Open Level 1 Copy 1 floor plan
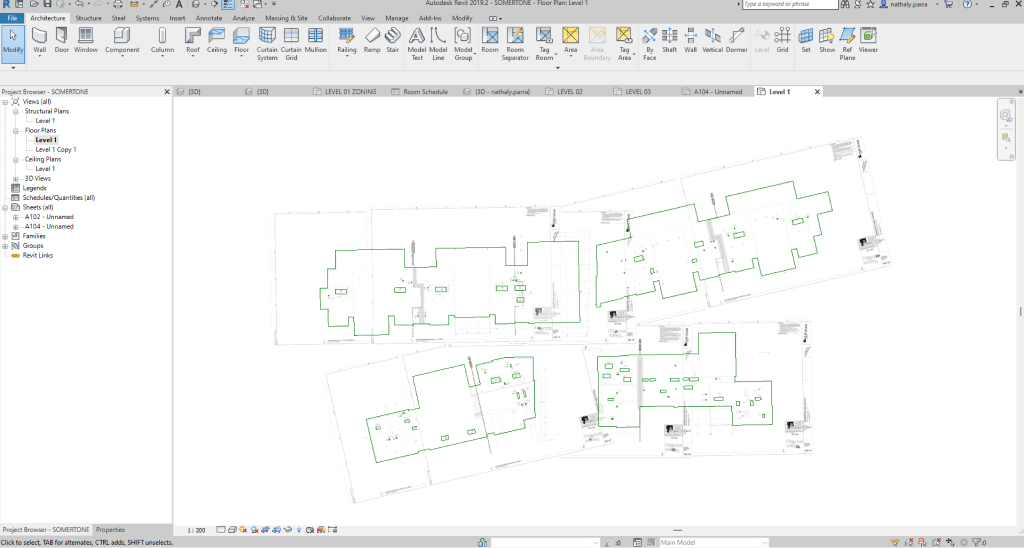The height and width of the screenshot is (548, 1024). coord(56,150)
